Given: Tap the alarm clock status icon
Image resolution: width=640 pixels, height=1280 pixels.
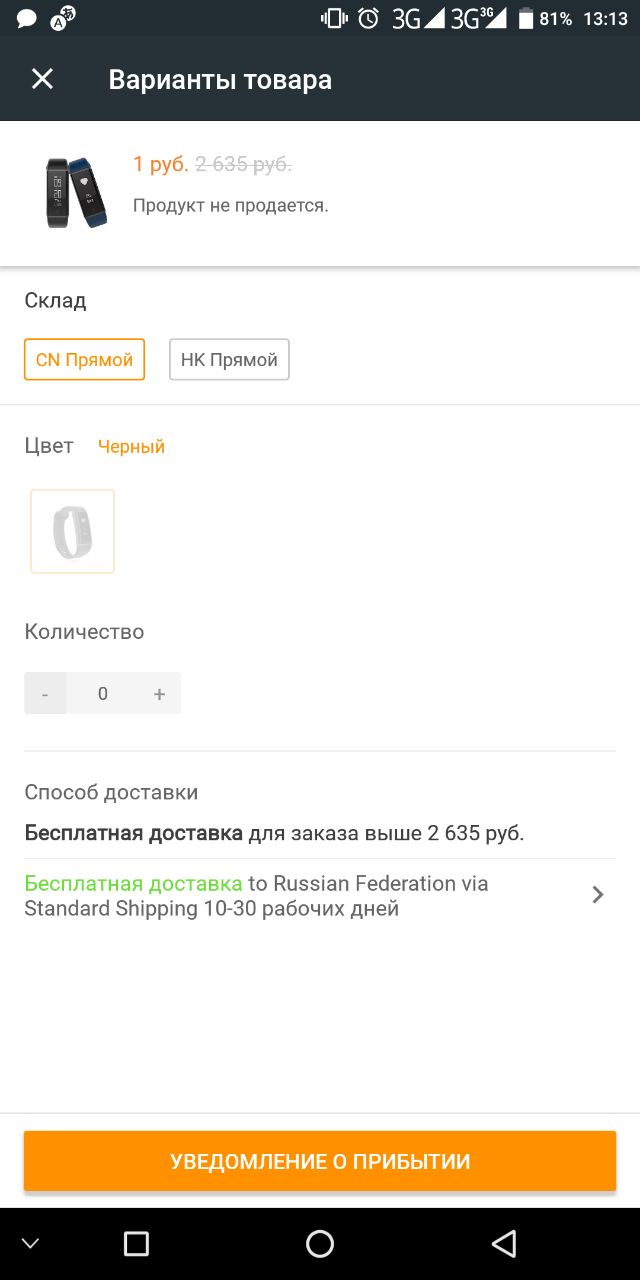Looking at the screenshot, I should (x=369, y=18).
